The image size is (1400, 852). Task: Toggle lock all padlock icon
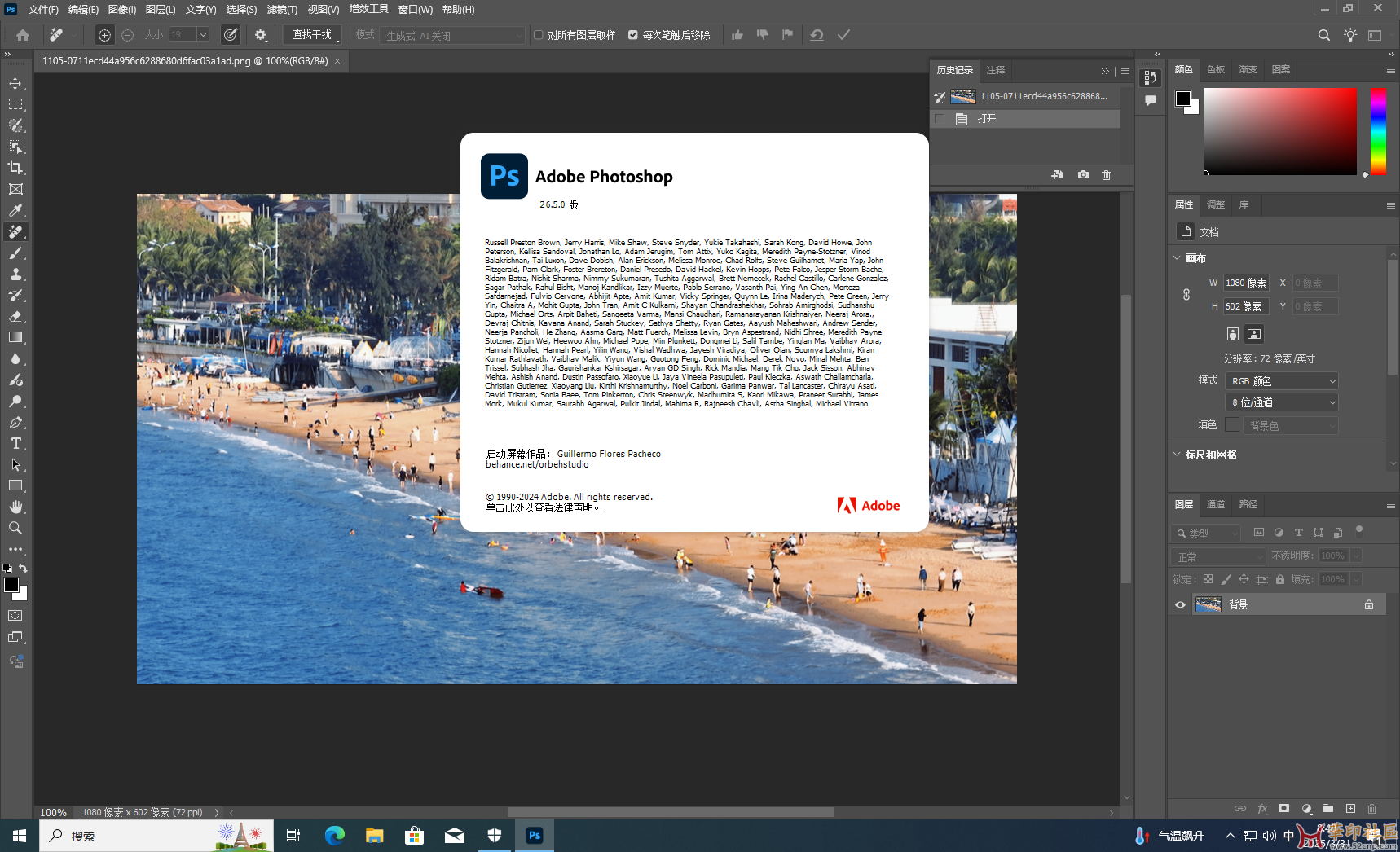pyautogui.click(x=1280, y=579)
